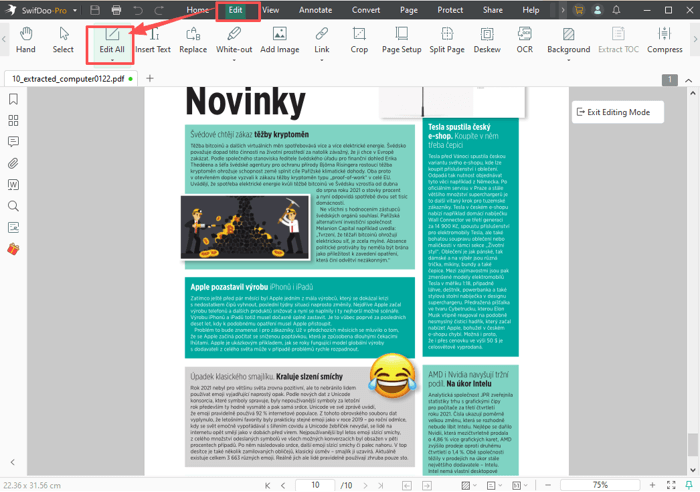Click the page number input field
The width and height of the screenshot is (700, 492).
coord(315,485)
